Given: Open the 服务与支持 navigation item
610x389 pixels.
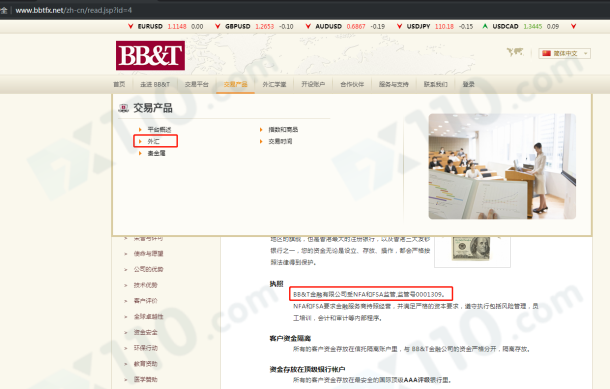Looking at the screenshot, I should (394, 84).
